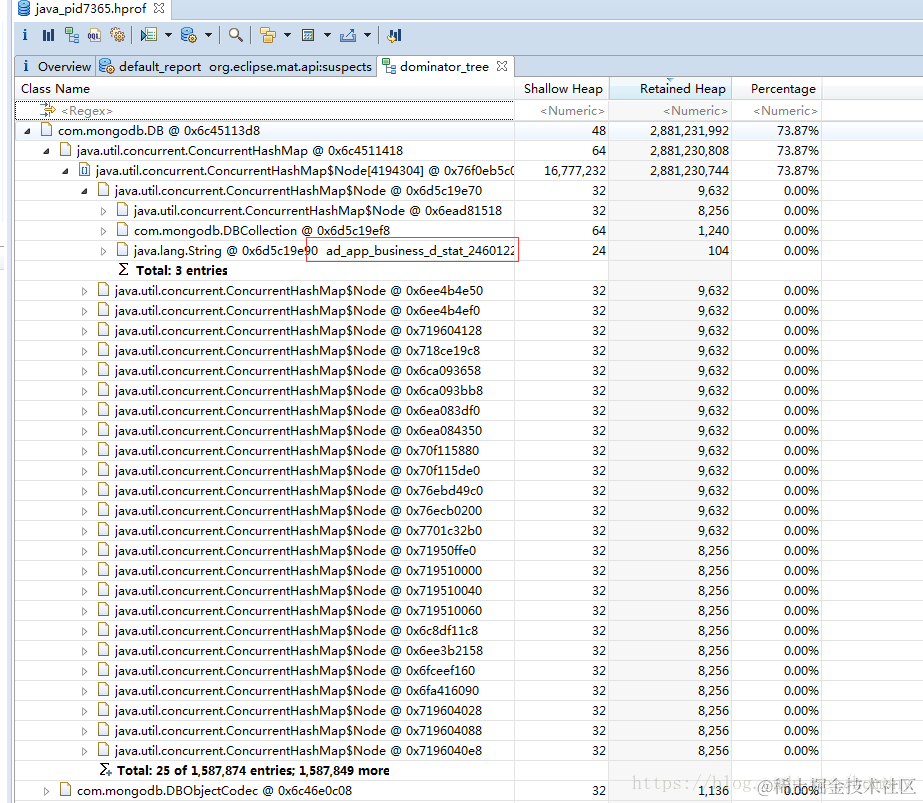Open the reports dropdown arrow

click(x=168, y=35)
